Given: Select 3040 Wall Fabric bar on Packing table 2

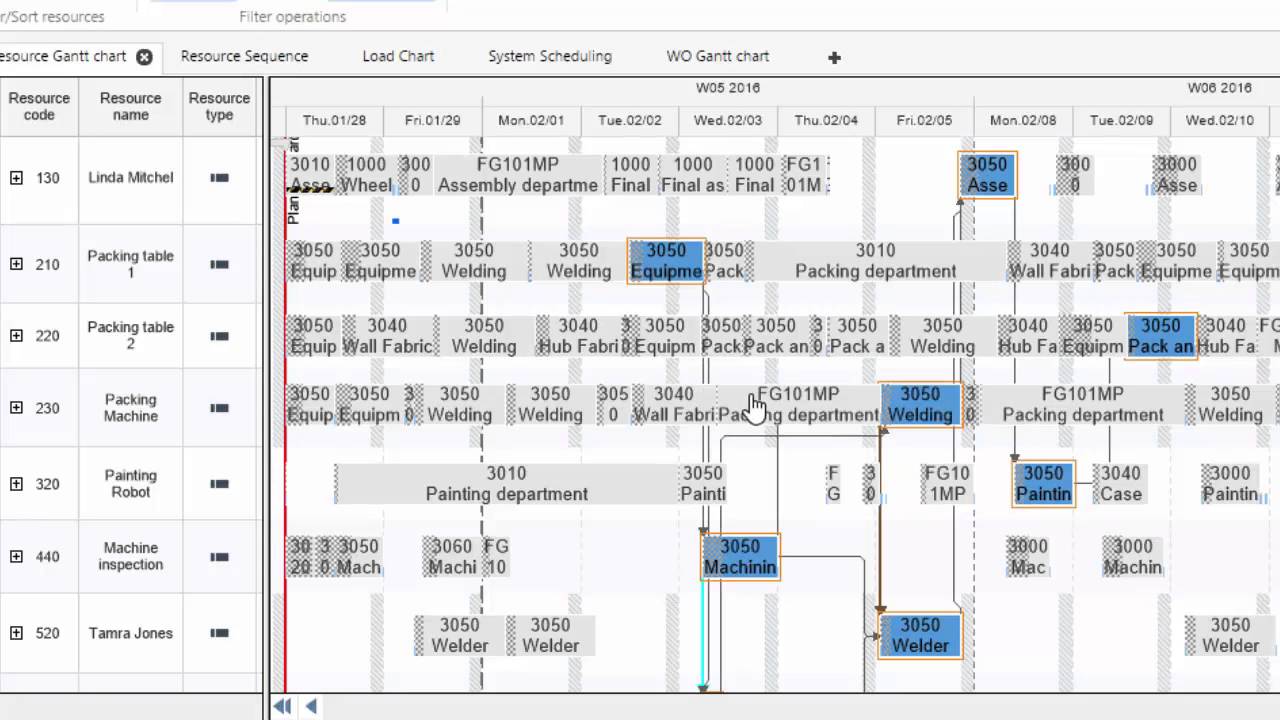Looking at the screenshot, I should (x=387, y=336).
